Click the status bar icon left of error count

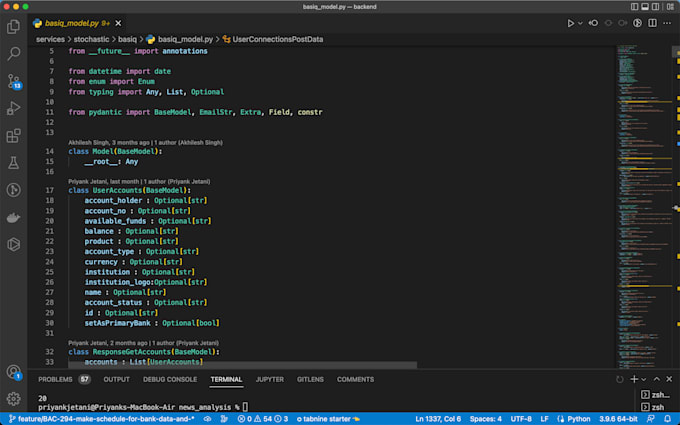tap(224, 419)
